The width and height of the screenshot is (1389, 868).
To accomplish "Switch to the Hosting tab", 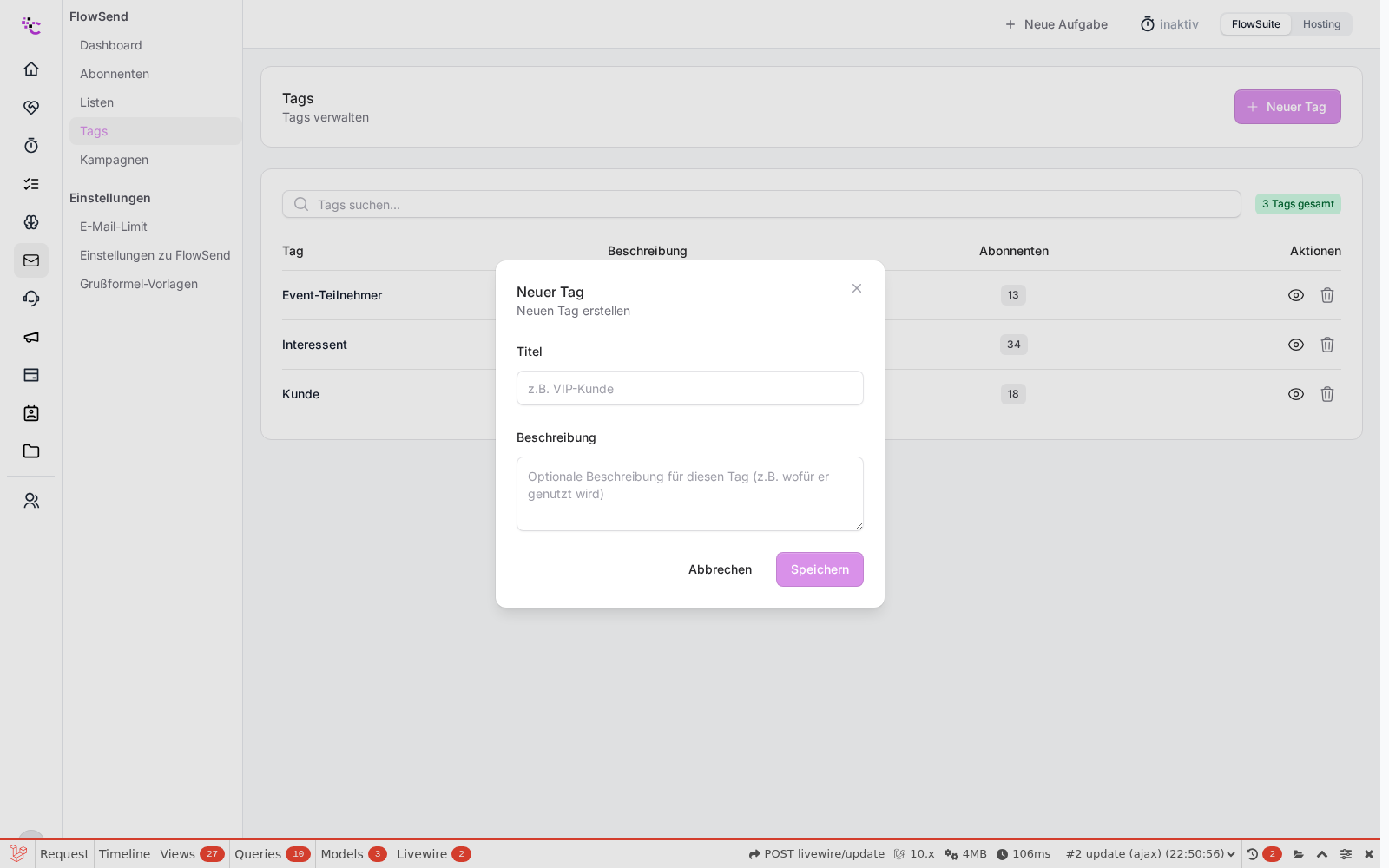I will tap(1321, 24).
